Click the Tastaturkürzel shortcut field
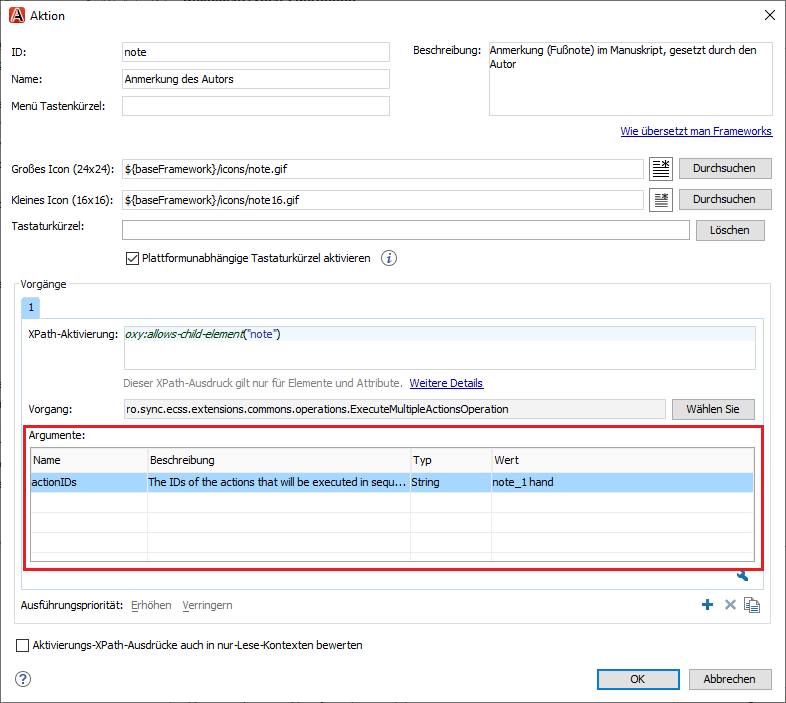Viewport: 786px width, 703px height. point(406,230)
